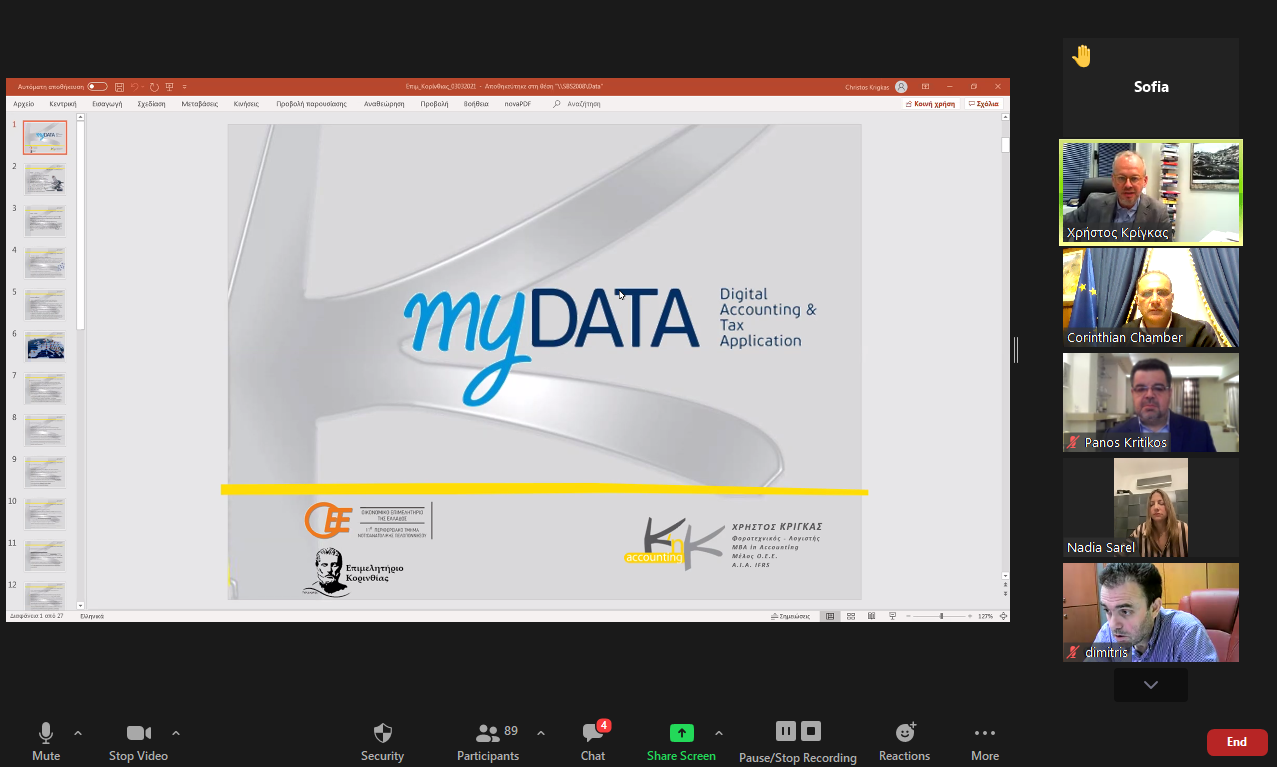The height and width of the screenshot is (767, 1277).
Task: Select slide 1 thumbnail
Action: (x=45, y=138)
